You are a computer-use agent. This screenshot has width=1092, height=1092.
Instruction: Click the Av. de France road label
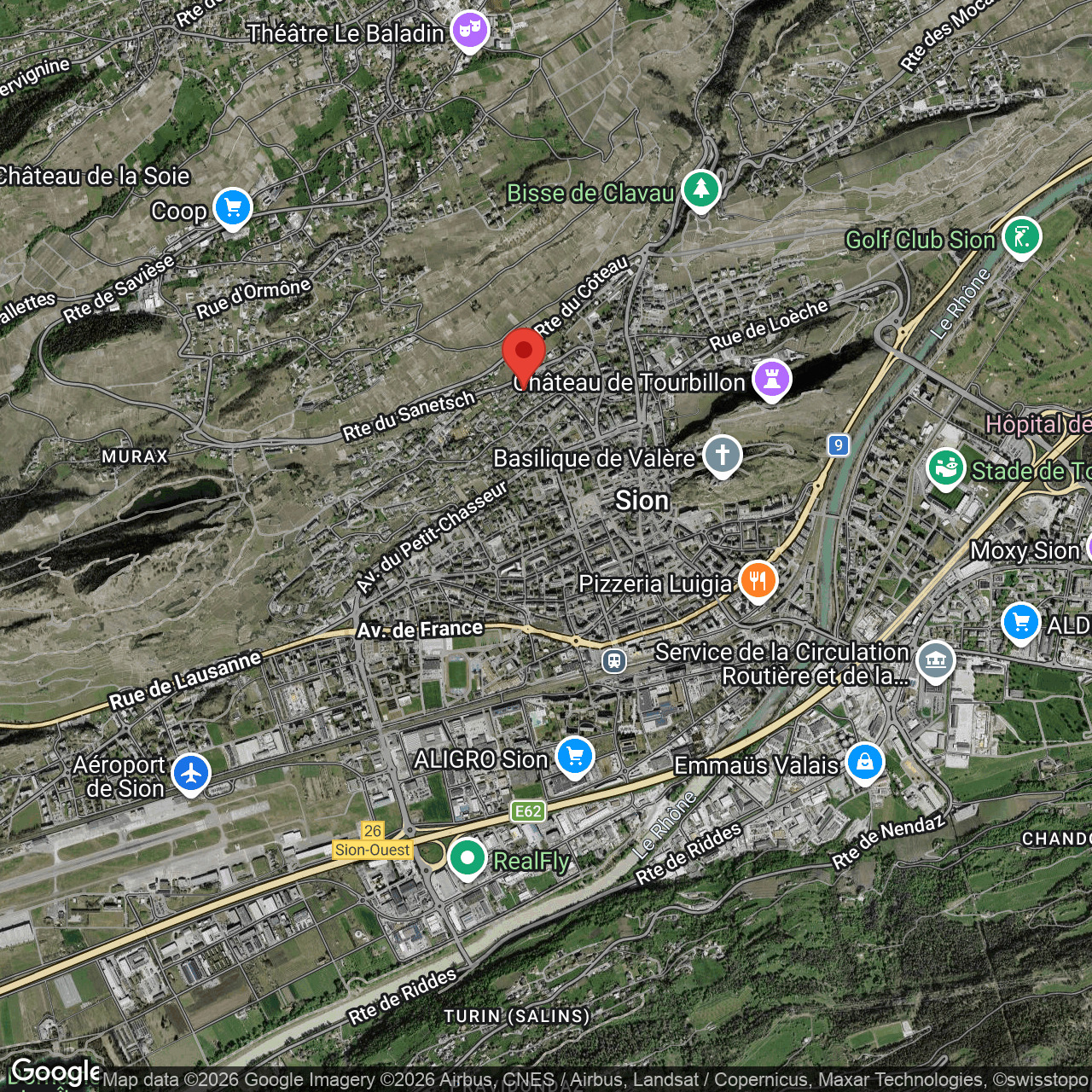(420, 630)
